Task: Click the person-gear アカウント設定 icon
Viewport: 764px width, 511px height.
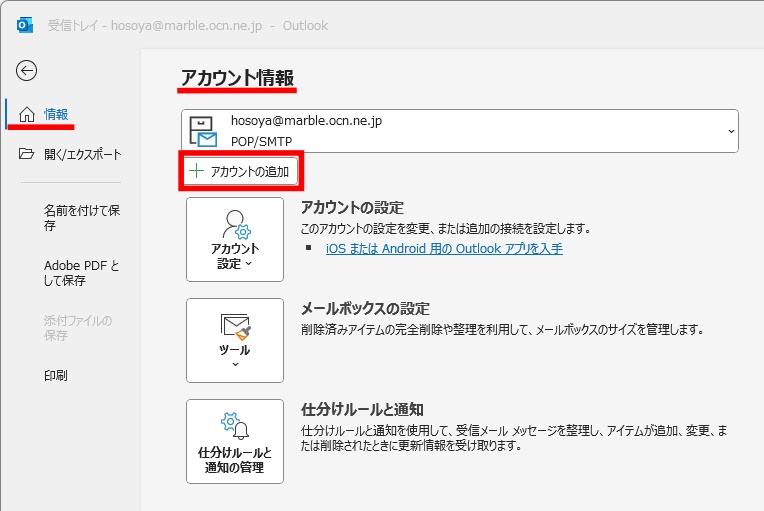Action: click(x=235, y=224)
